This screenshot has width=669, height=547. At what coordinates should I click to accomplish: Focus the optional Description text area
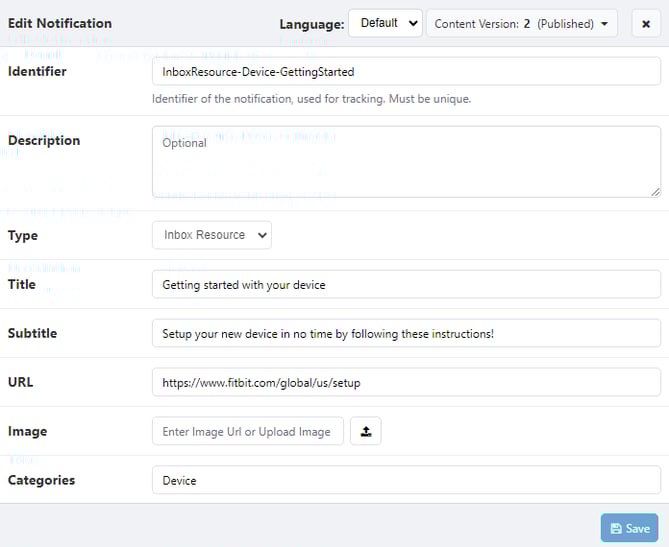point(405,161)
